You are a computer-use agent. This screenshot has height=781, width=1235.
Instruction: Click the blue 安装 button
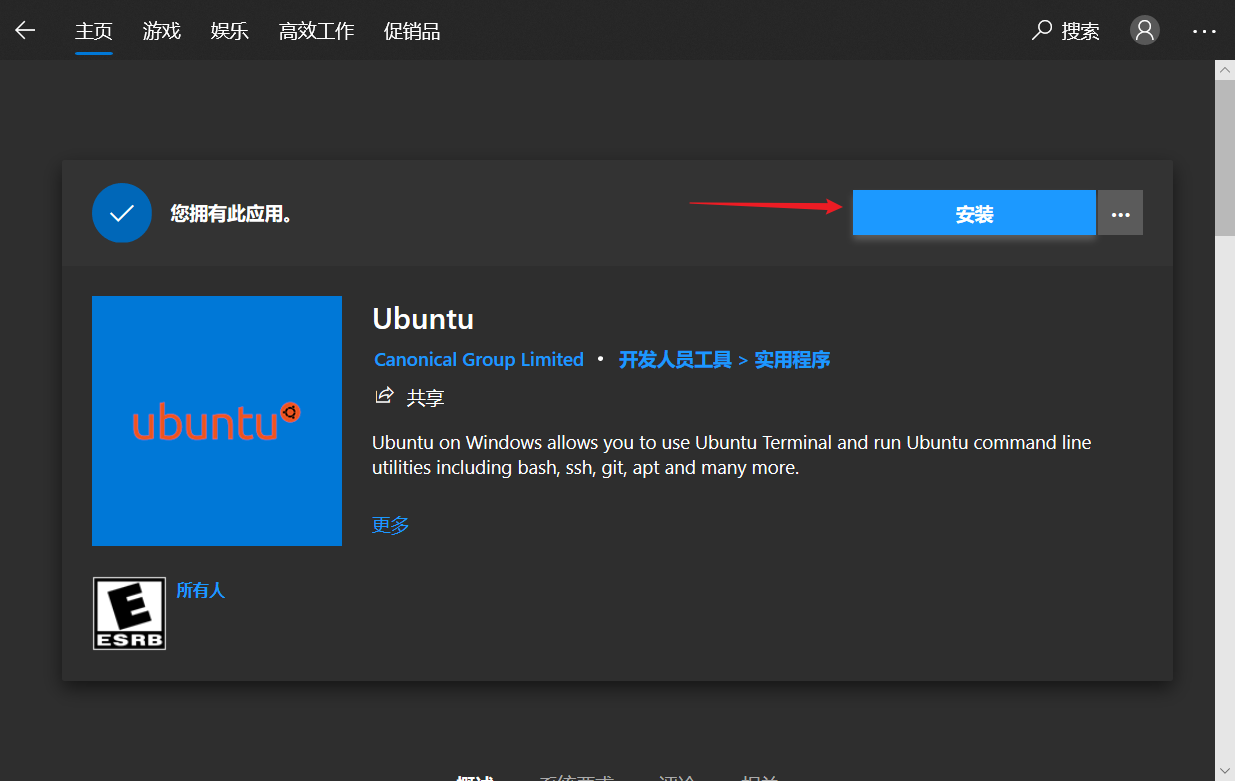click(x=974, y=213)
